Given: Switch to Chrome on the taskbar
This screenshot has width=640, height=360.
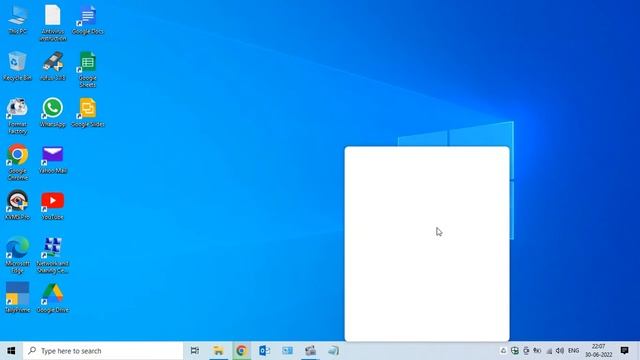Looking at the screenshot, I should point(241,351).
